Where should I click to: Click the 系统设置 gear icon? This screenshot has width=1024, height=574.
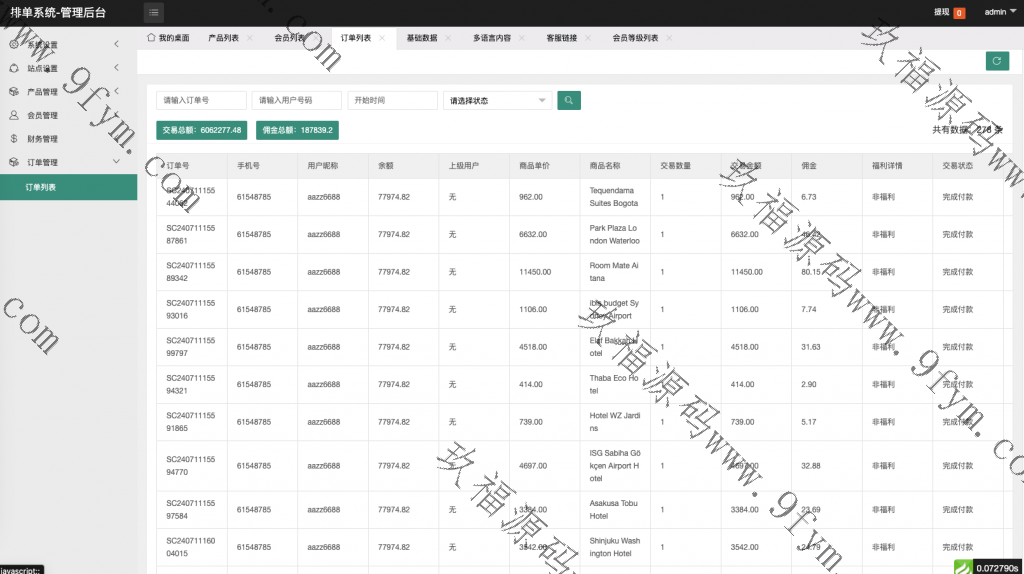pos(14,45)
